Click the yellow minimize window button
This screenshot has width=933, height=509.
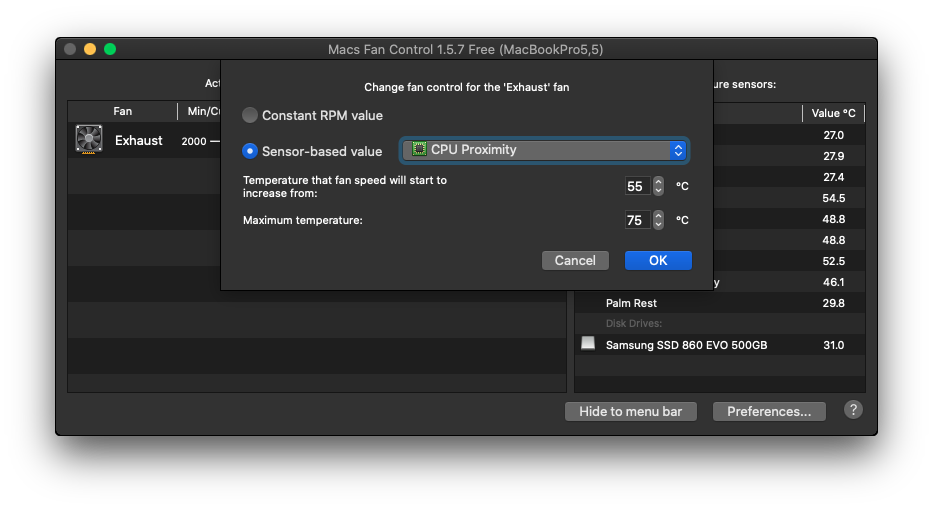point(90,49)
